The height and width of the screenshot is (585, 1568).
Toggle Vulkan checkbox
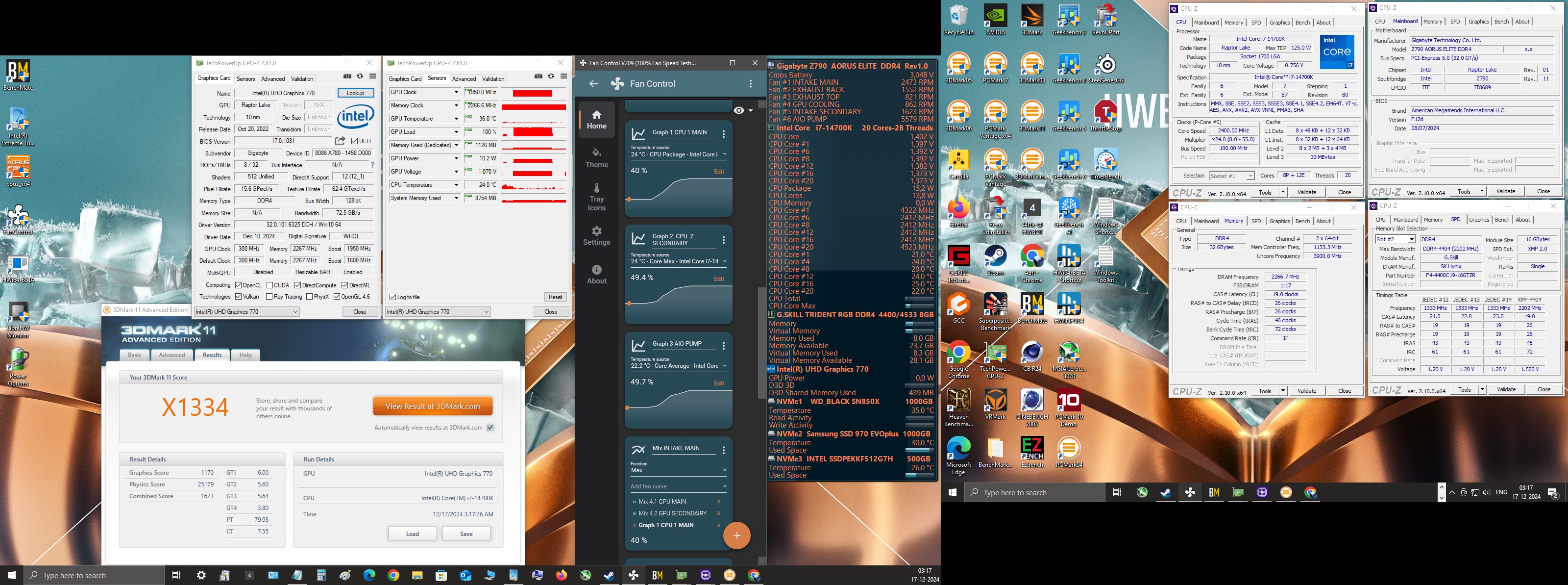click(239, 297)
